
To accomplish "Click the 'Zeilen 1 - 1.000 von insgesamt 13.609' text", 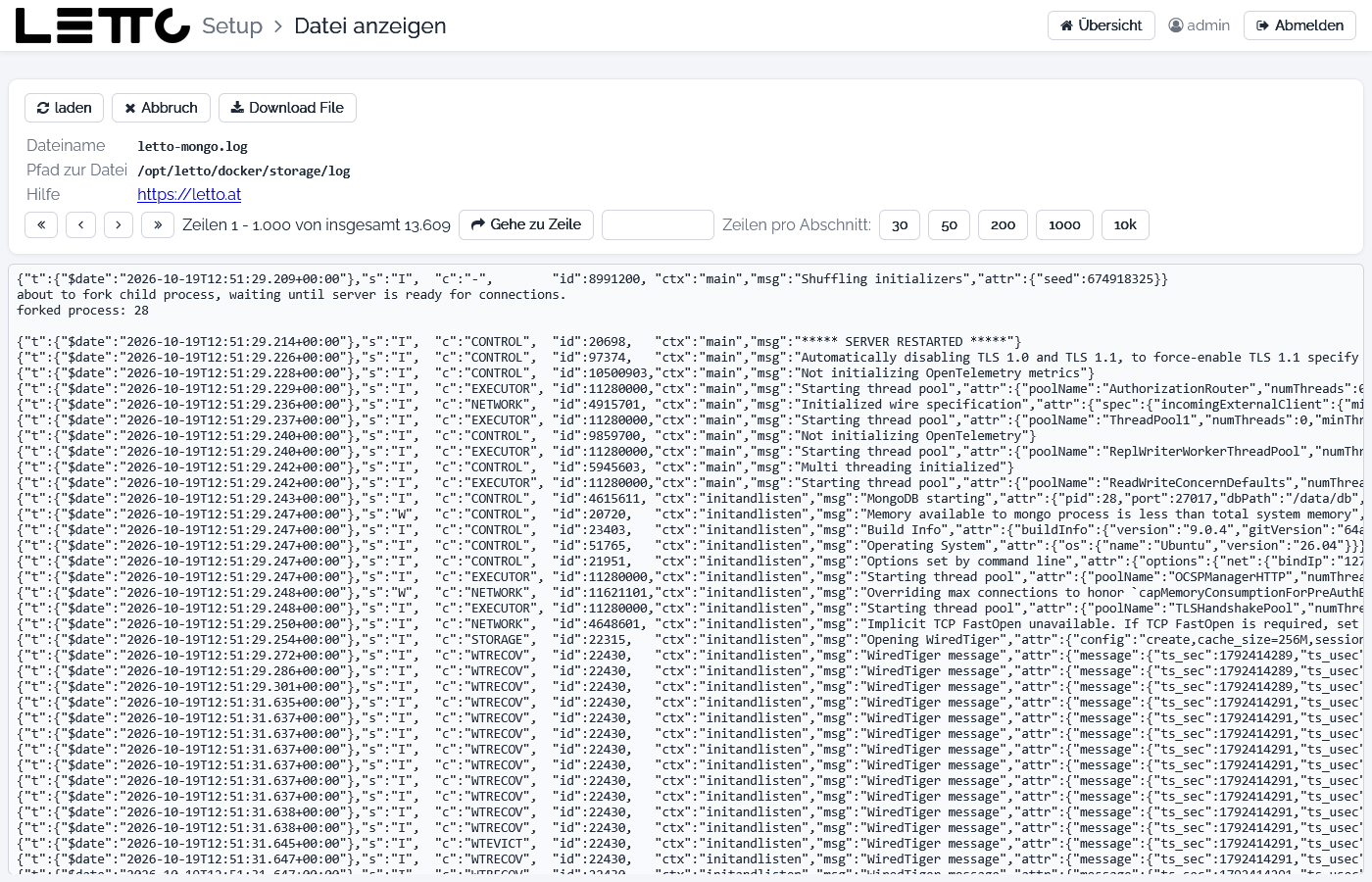I will click(x=317, y=224).
